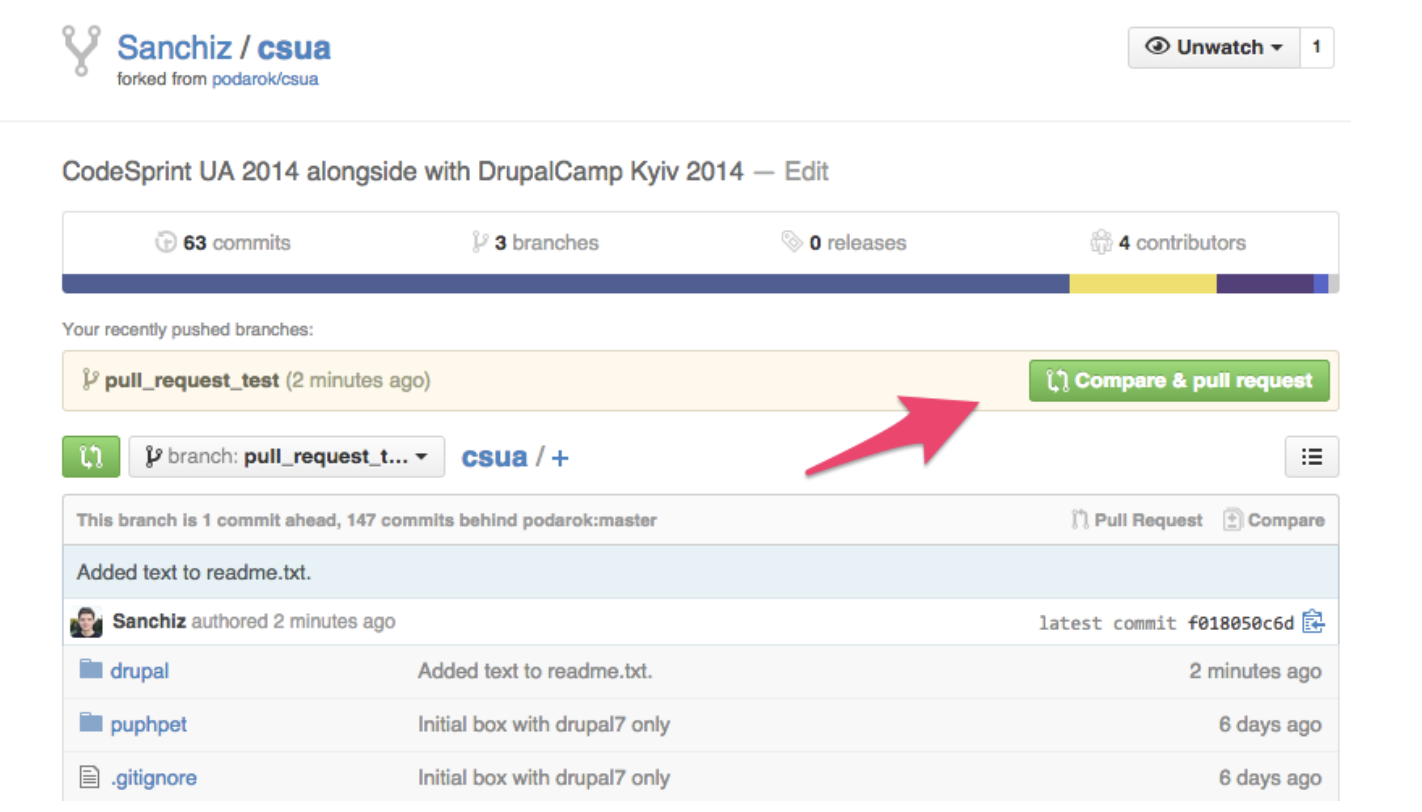This screenshot has width=1422, height=812.
Task: Open the recently pushed pull_request_test branch
Action: tap(191, 380)
